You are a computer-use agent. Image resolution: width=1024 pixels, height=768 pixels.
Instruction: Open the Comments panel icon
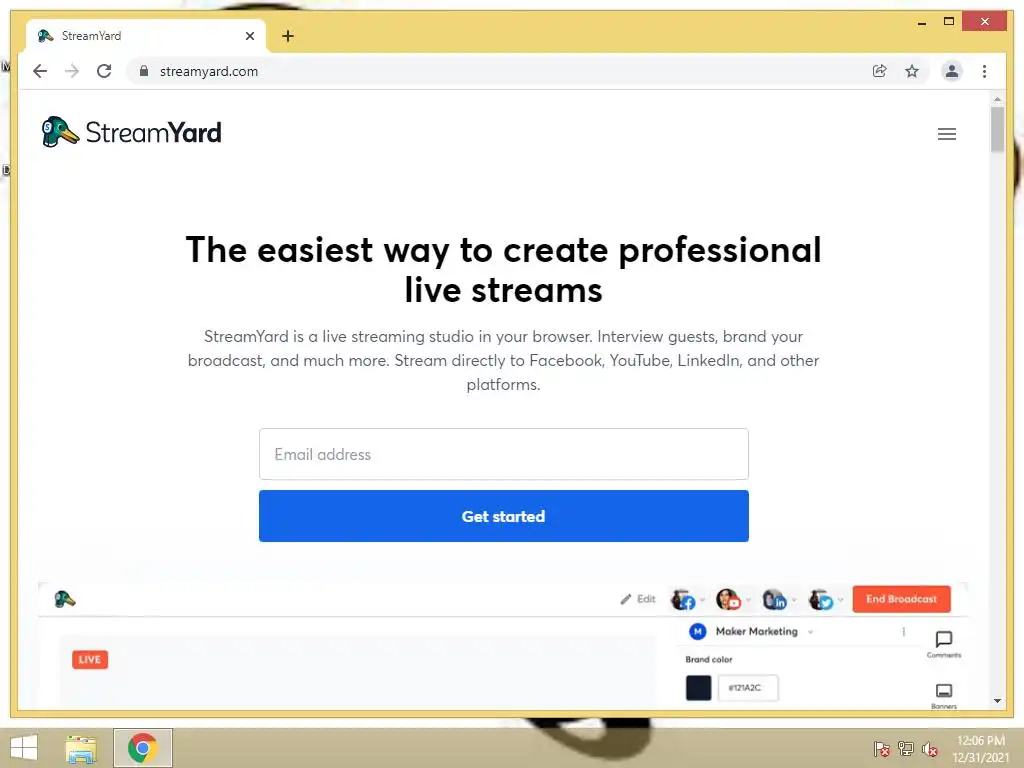pos(944,643)
